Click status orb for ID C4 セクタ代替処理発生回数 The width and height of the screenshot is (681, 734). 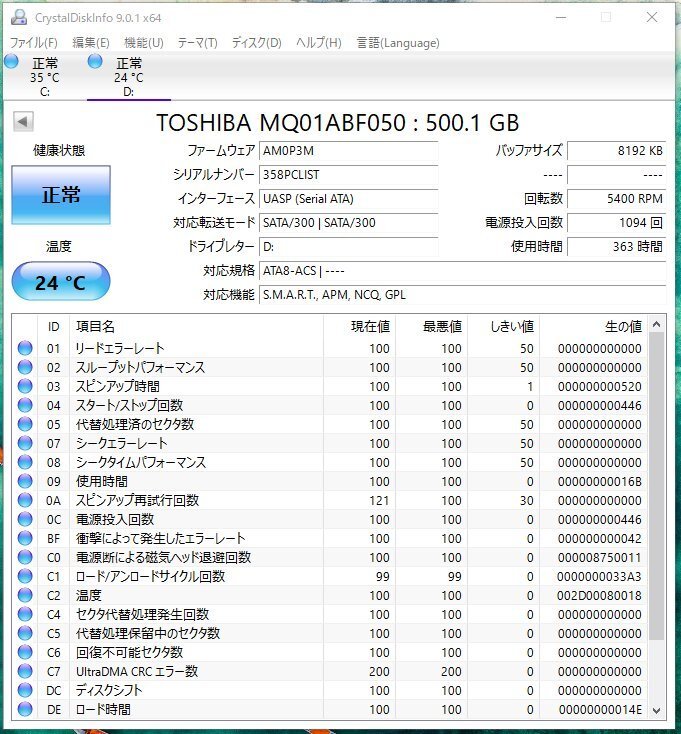pos(25,614)
